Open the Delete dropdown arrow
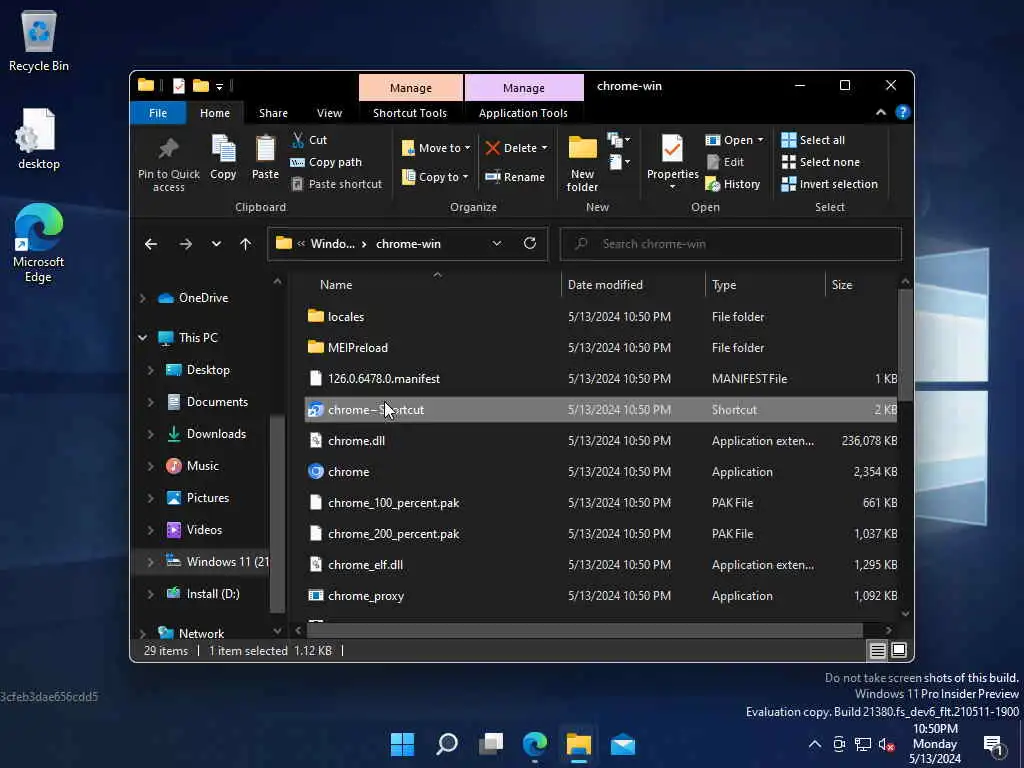This screenshot has height=768, width=1024. coord(545,148)
